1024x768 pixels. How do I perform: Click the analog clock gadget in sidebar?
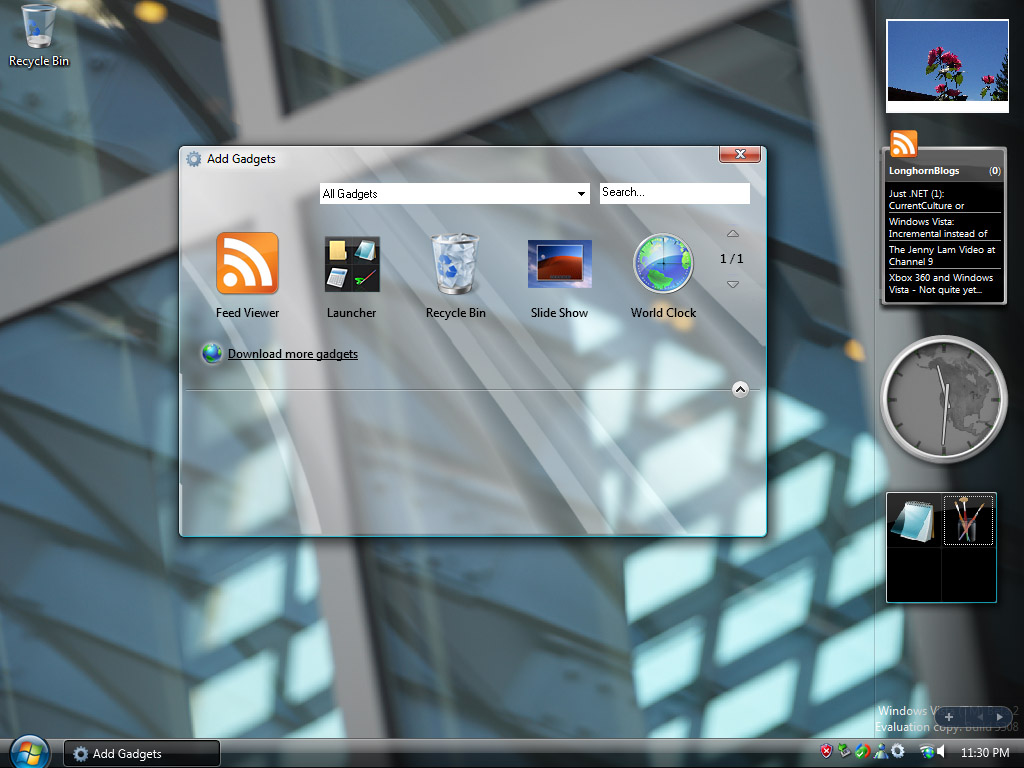click(x=944, y=398)
